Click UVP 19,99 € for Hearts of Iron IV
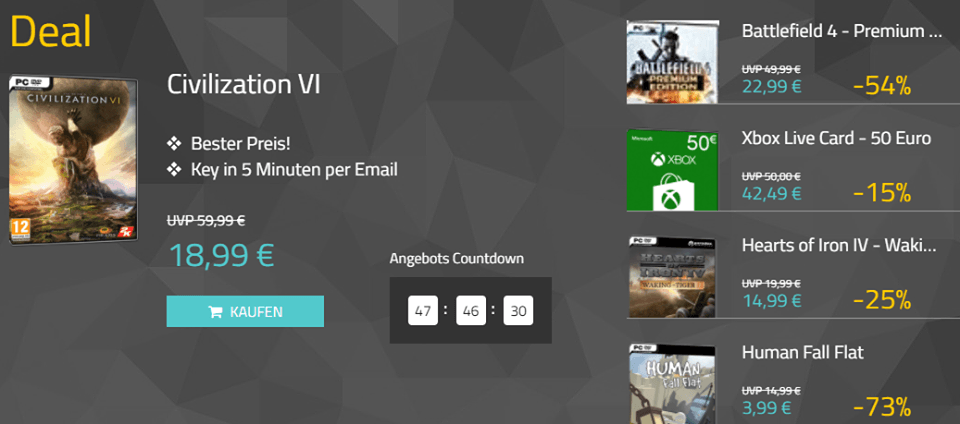The width and height of the screenshot is (960, 424). (771, 283)
